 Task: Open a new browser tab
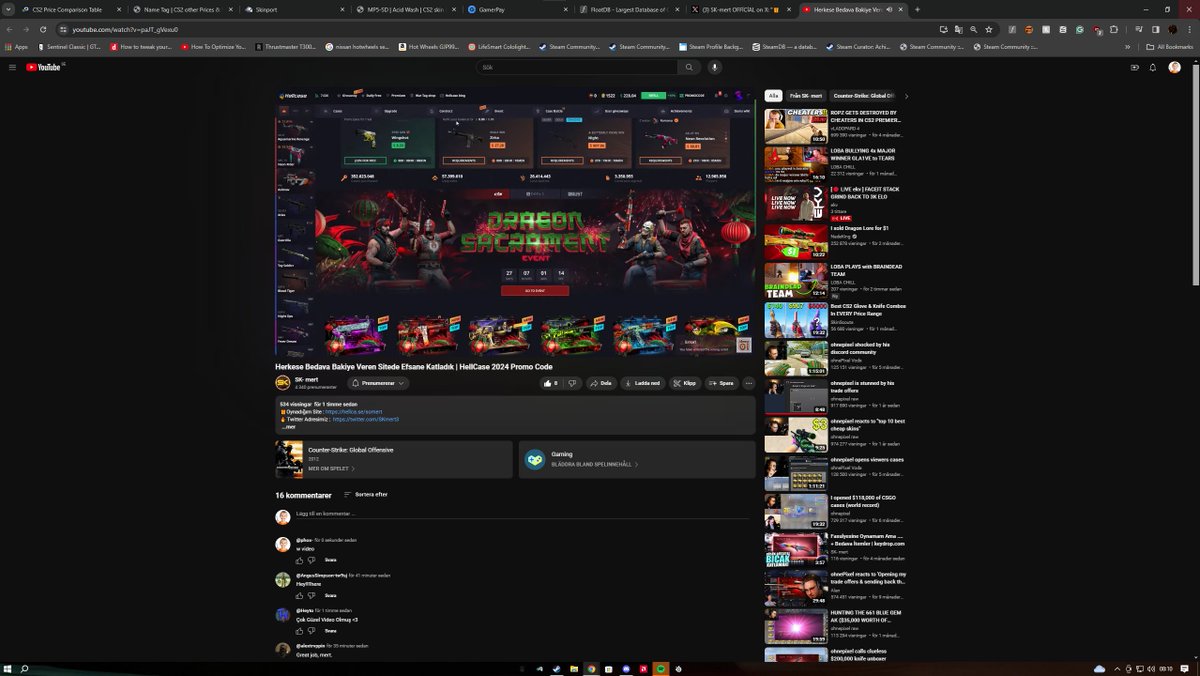(x=917, y=9)
